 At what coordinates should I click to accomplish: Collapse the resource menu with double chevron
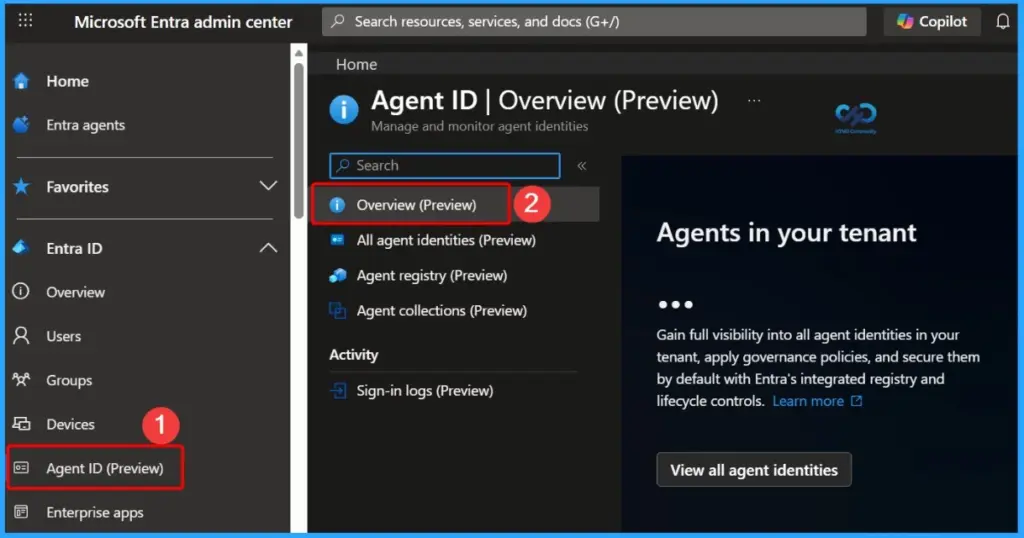click(581, 166)
